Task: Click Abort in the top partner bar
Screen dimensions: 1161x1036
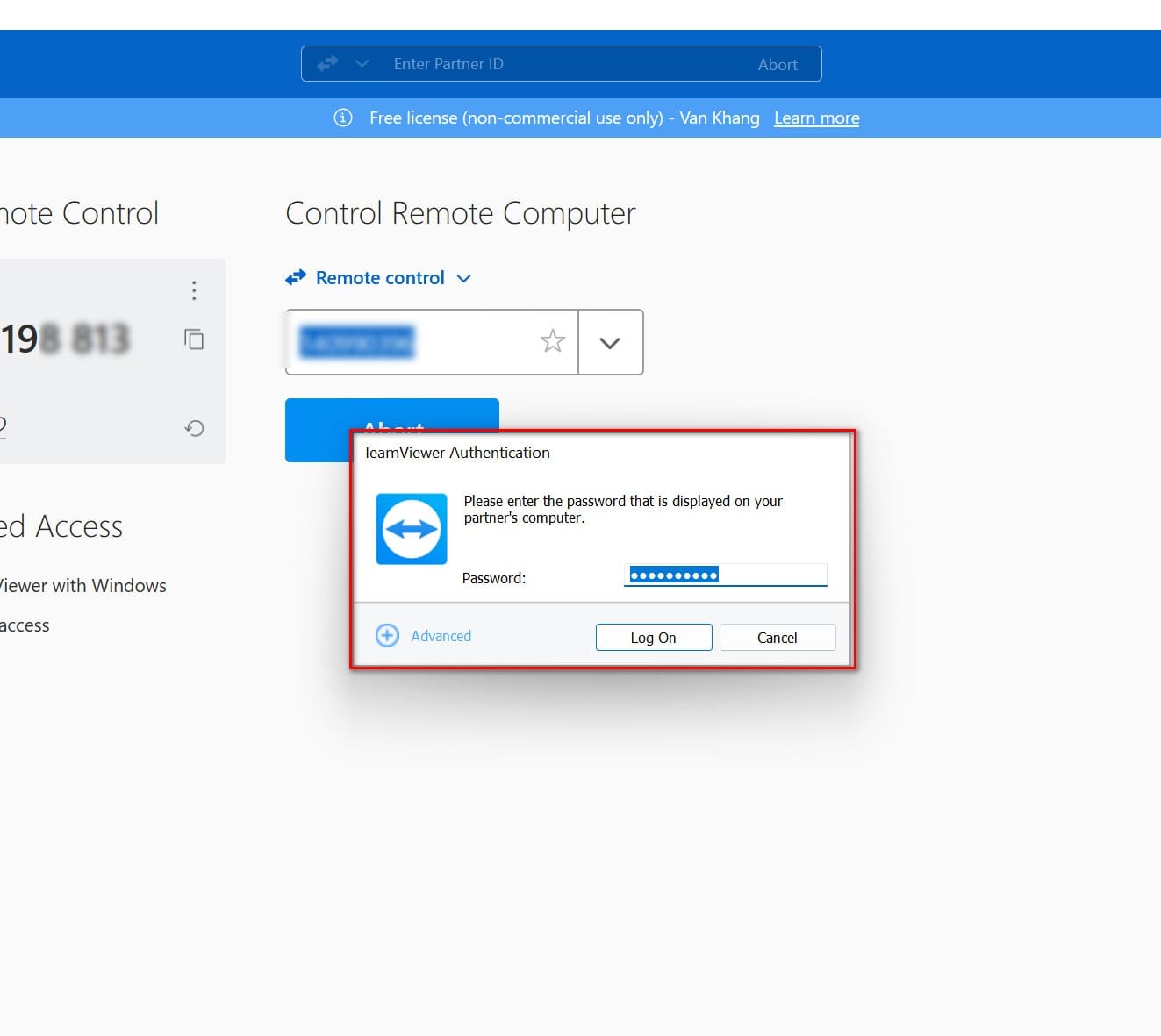Action: (x=778, y=65)
